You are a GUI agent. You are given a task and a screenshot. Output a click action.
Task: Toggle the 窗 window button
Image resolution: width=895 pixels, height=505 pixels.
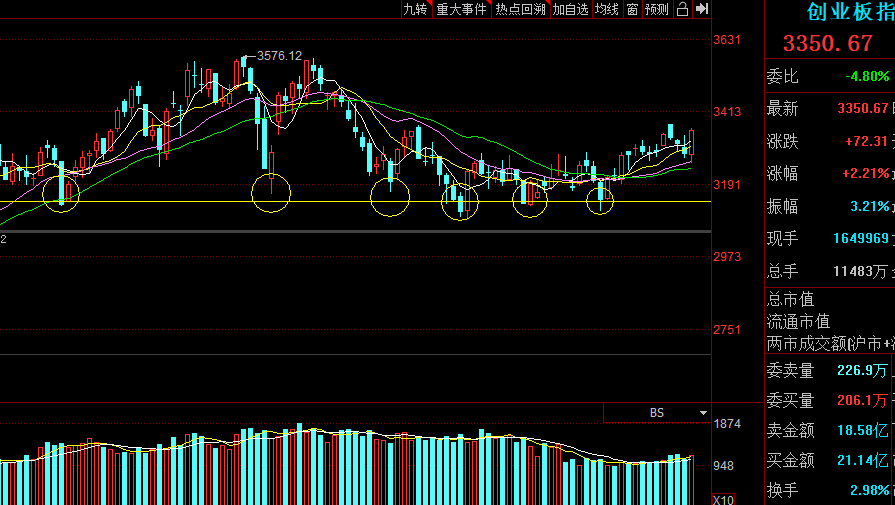pos(632,9)
